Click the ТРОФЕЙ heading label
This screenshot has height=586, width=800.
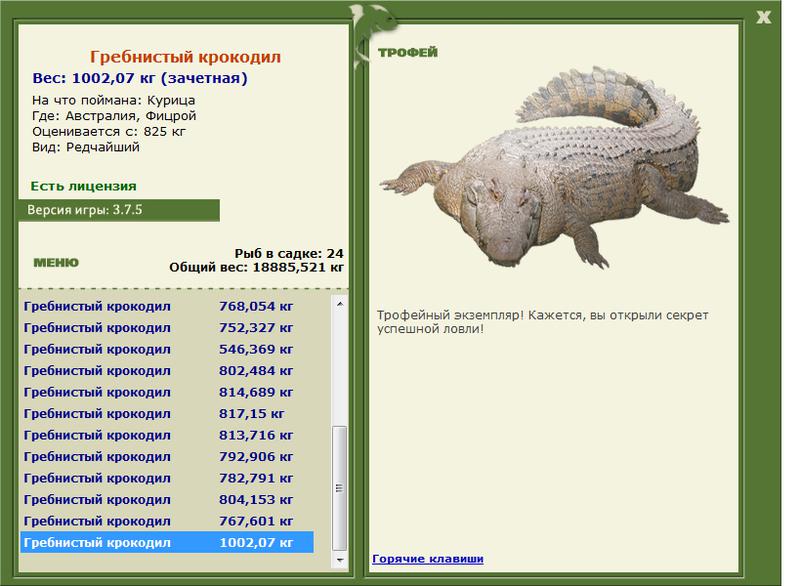pyautogui.click(x=408, y=53)
